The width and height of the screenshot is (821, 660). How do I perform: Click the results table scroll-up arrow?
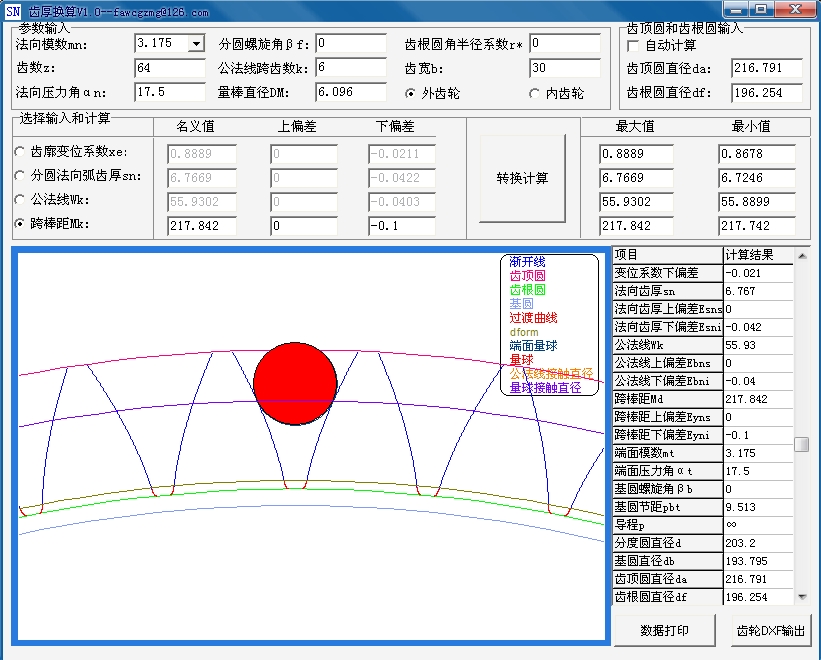click(x=802, y=255)
